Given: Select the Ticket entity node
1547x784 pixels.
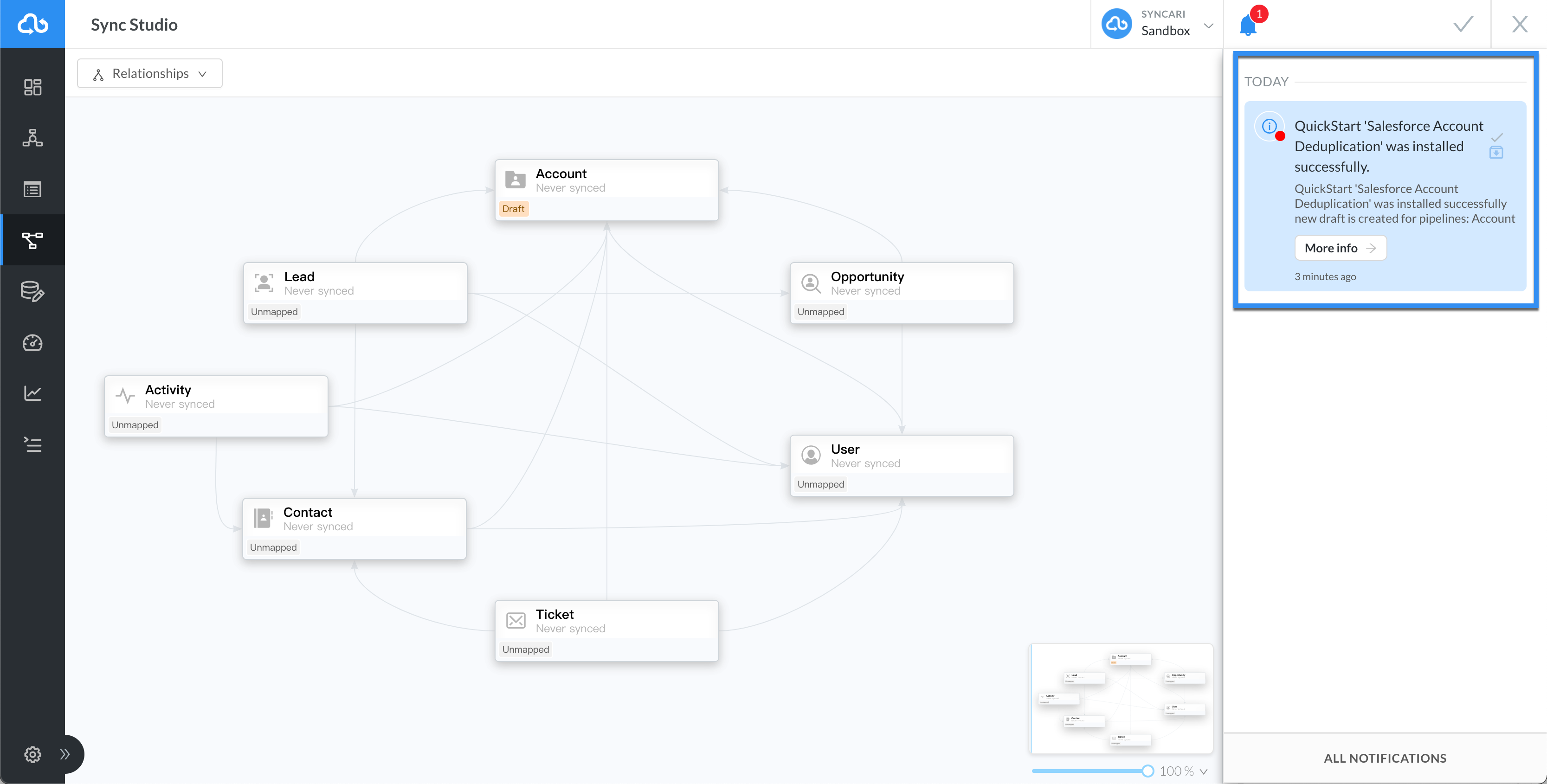Looking at the screenshot, I should [x=606, y=631].
